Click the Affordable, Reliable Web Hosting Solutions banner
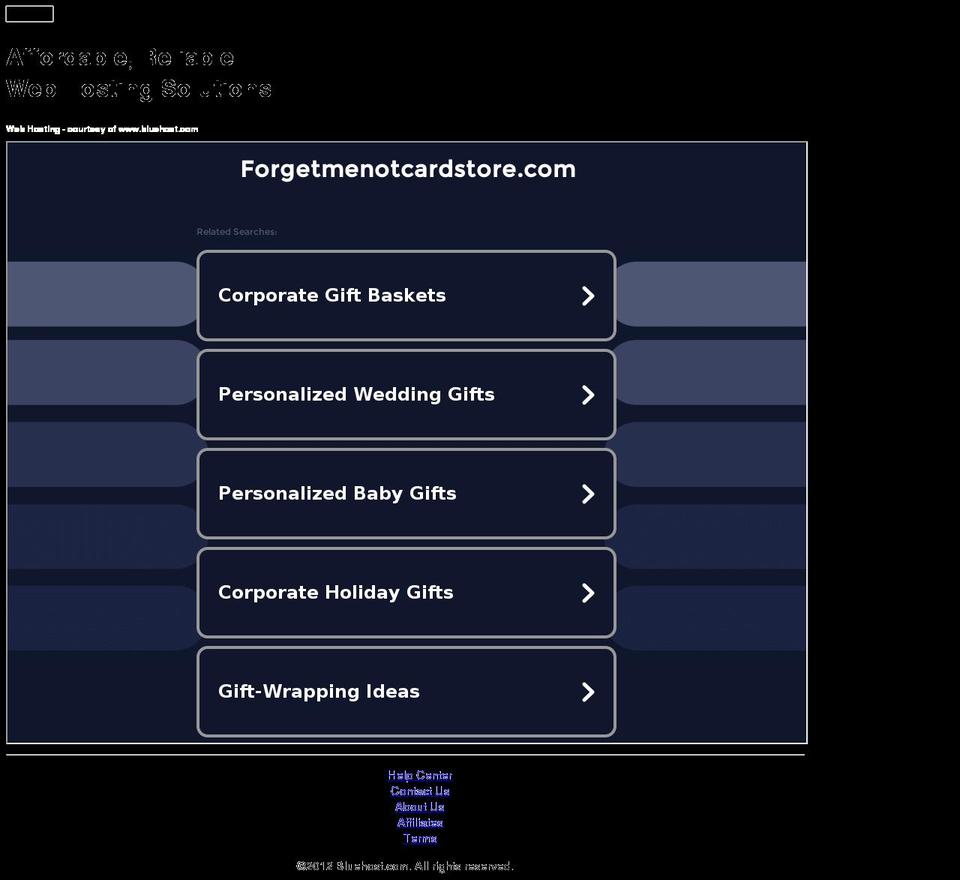This screenshot has width=960, height=880. [x=138, y=73]
